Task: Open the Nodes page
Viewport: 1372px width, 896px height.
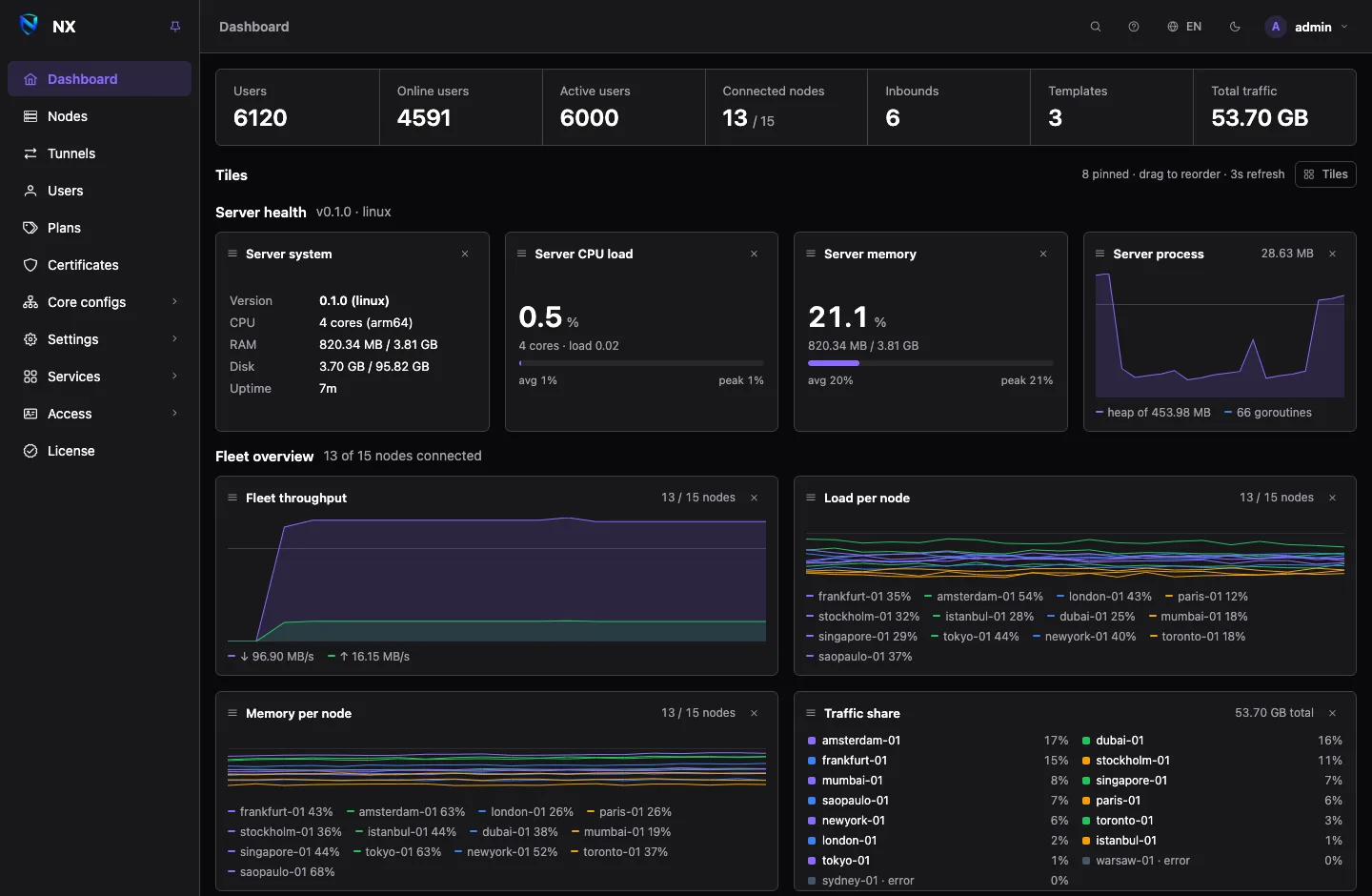Action: 99,116
